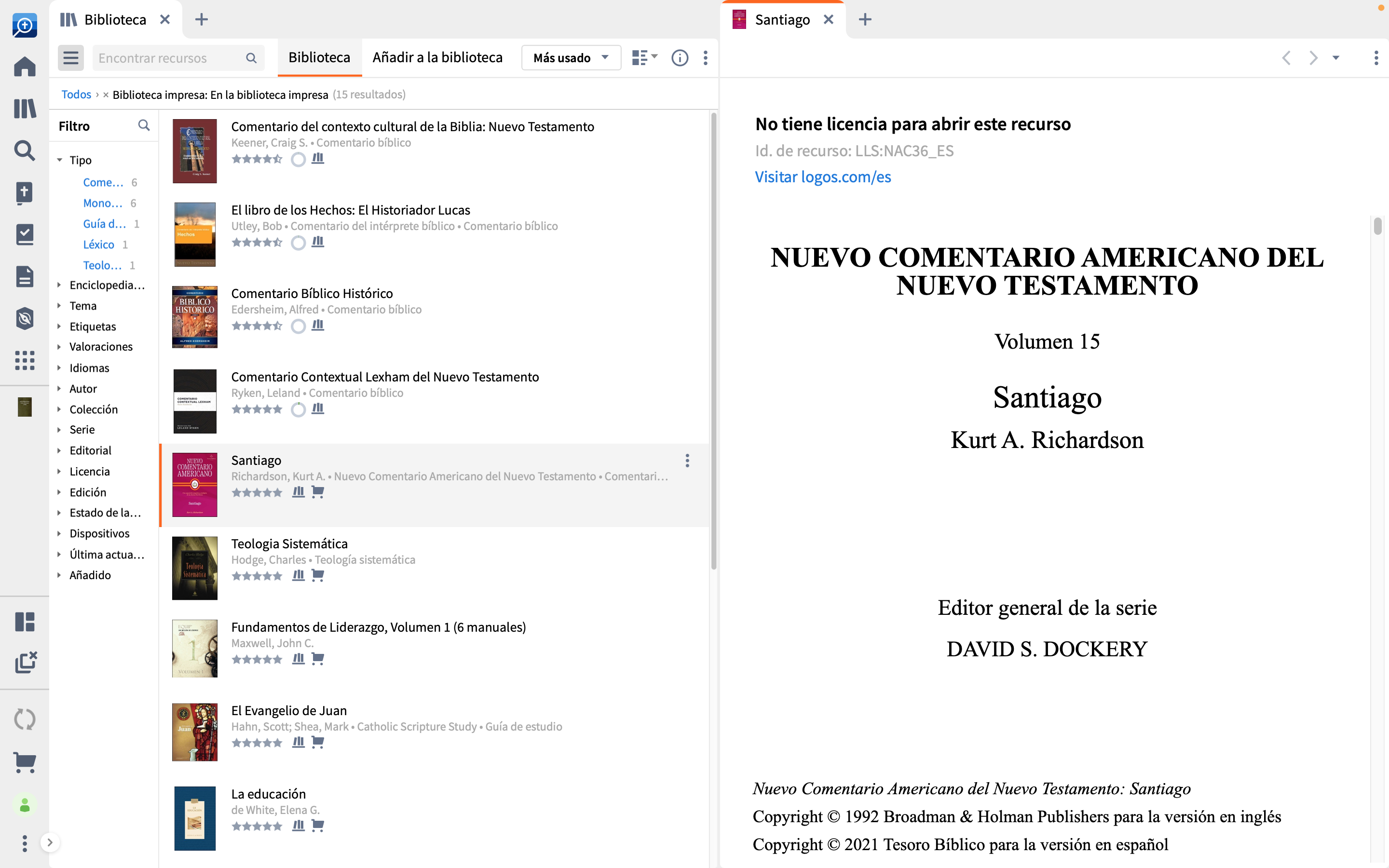1389x868 pixels.
Task: Open the Bible bookmark icon in sidebar
Action: click(x=25, y=193)
